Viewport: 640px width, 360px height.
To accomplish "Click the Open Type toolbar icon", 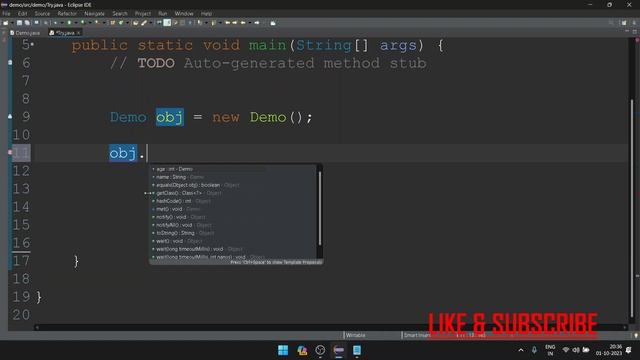I will click(135, 23).
